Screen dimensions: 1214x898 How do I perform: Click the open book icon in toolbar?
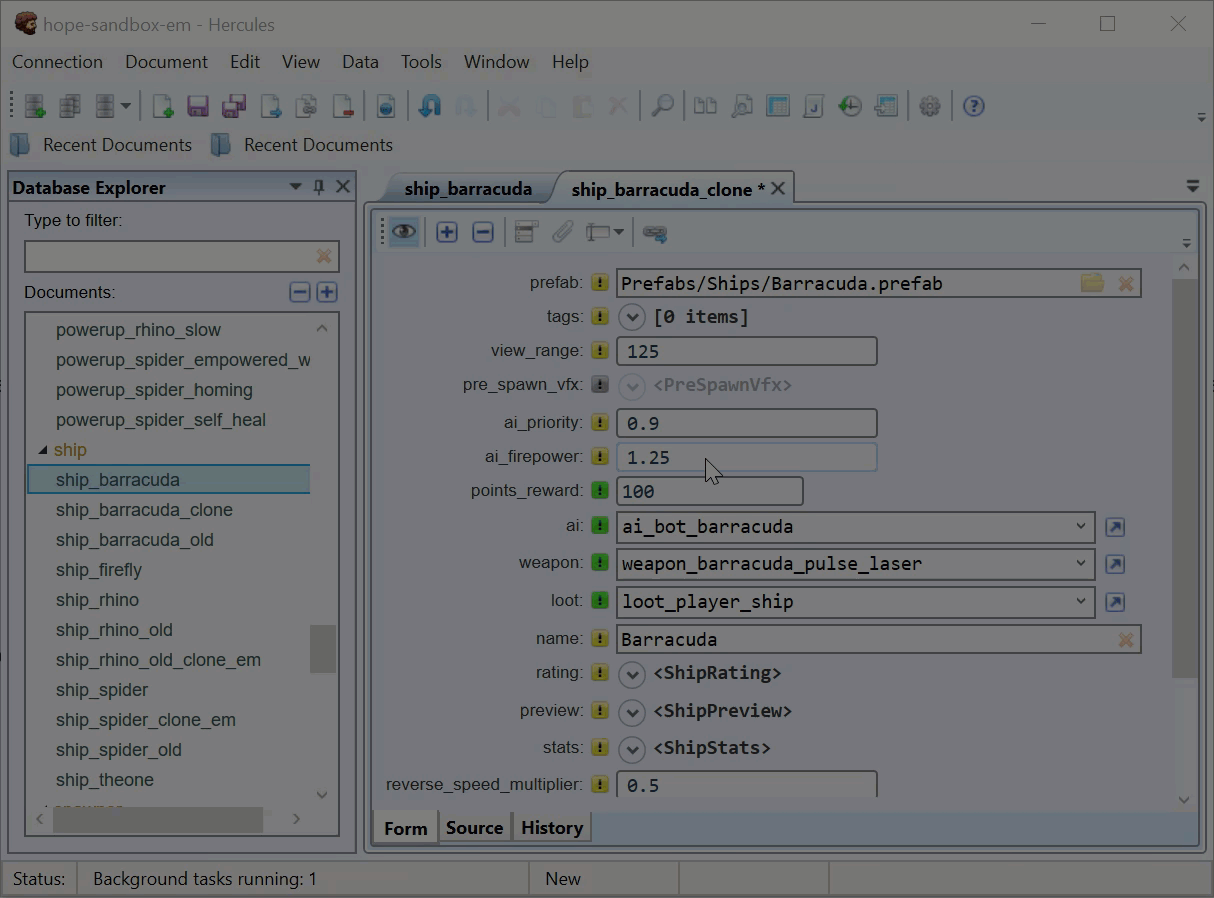706,106
